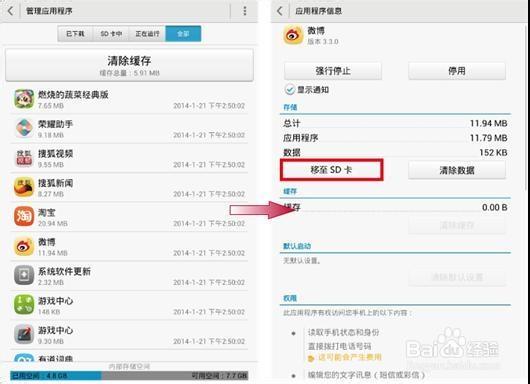Screen dimensions: 530x384
Task: Click 读取手机状态和身份 permission
Action: tap(343, 333)
